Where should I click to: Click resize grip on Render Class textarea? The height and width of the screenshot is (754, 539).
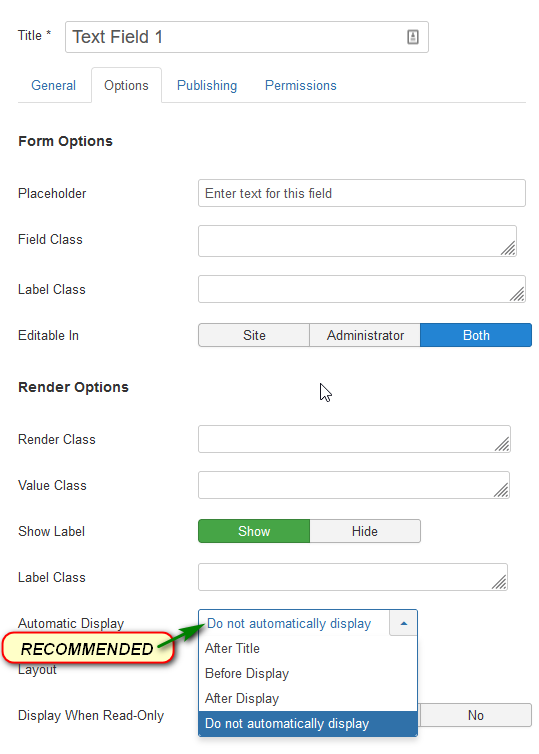point(502,444)
